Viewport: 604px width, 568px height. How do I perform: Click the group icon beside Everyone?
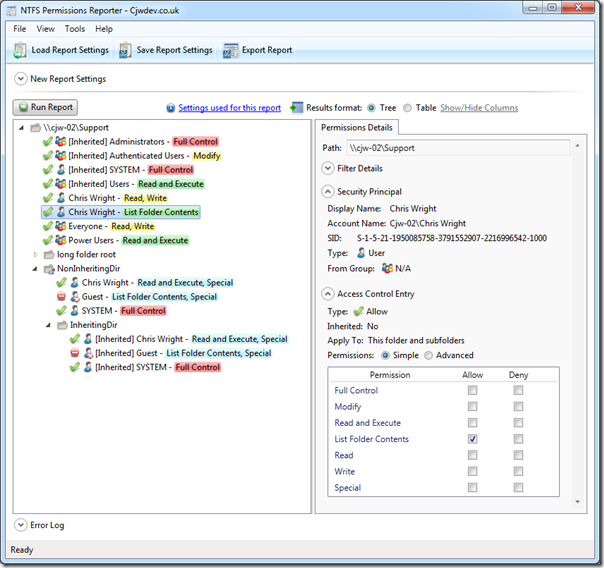60,226
